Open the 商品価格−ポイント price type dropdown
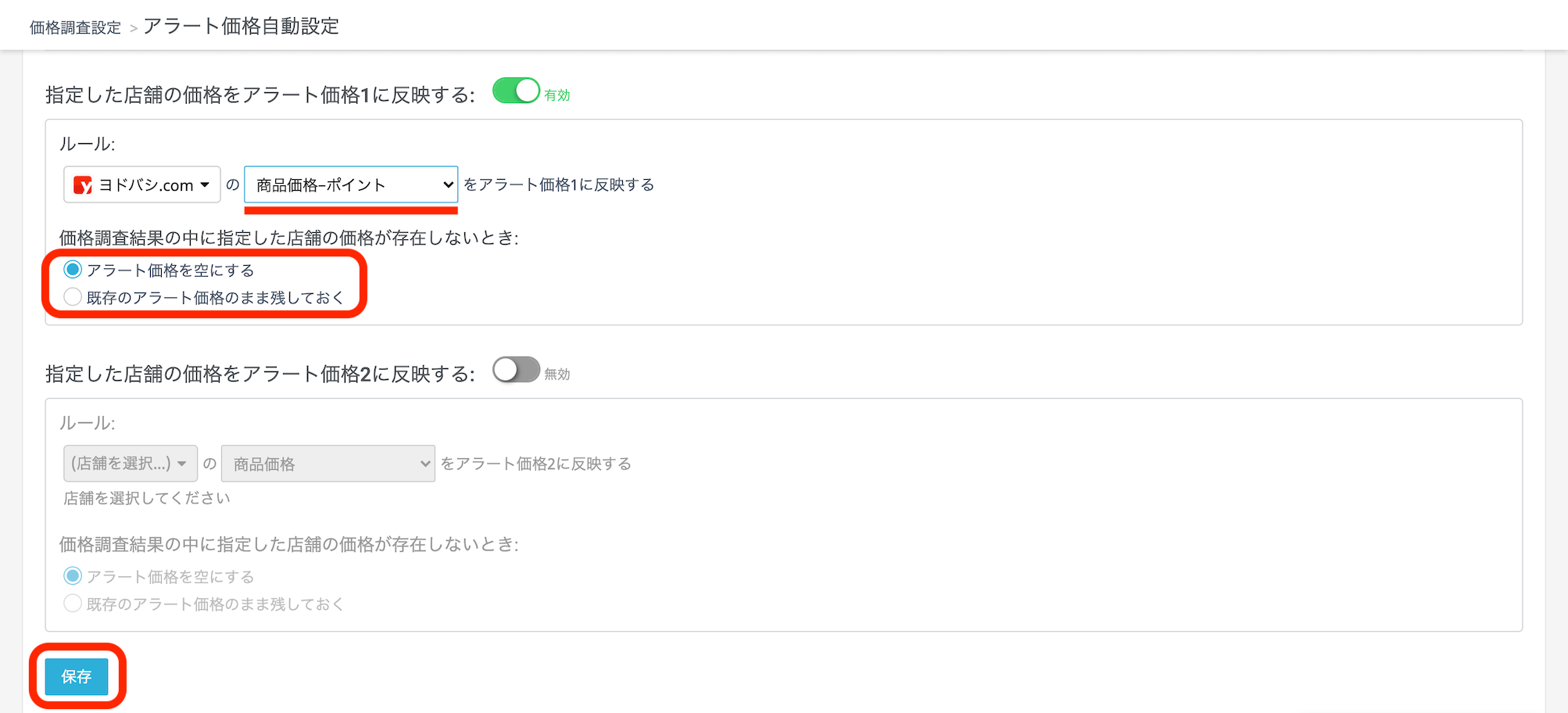 click(351, 185)
